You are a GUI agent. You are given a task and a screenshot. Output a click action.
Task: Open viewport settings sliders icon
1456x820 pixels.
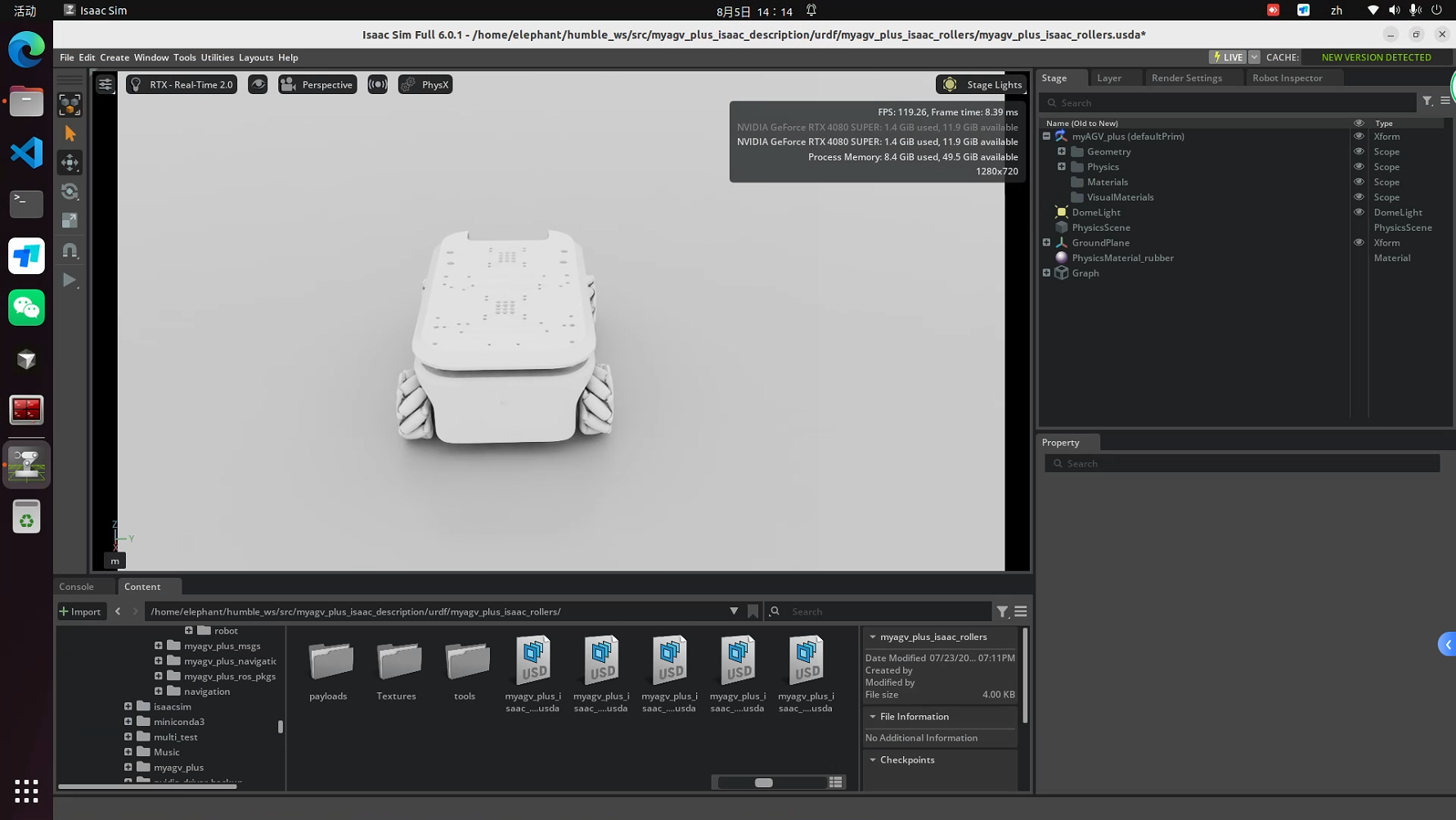tap(106, 84)
